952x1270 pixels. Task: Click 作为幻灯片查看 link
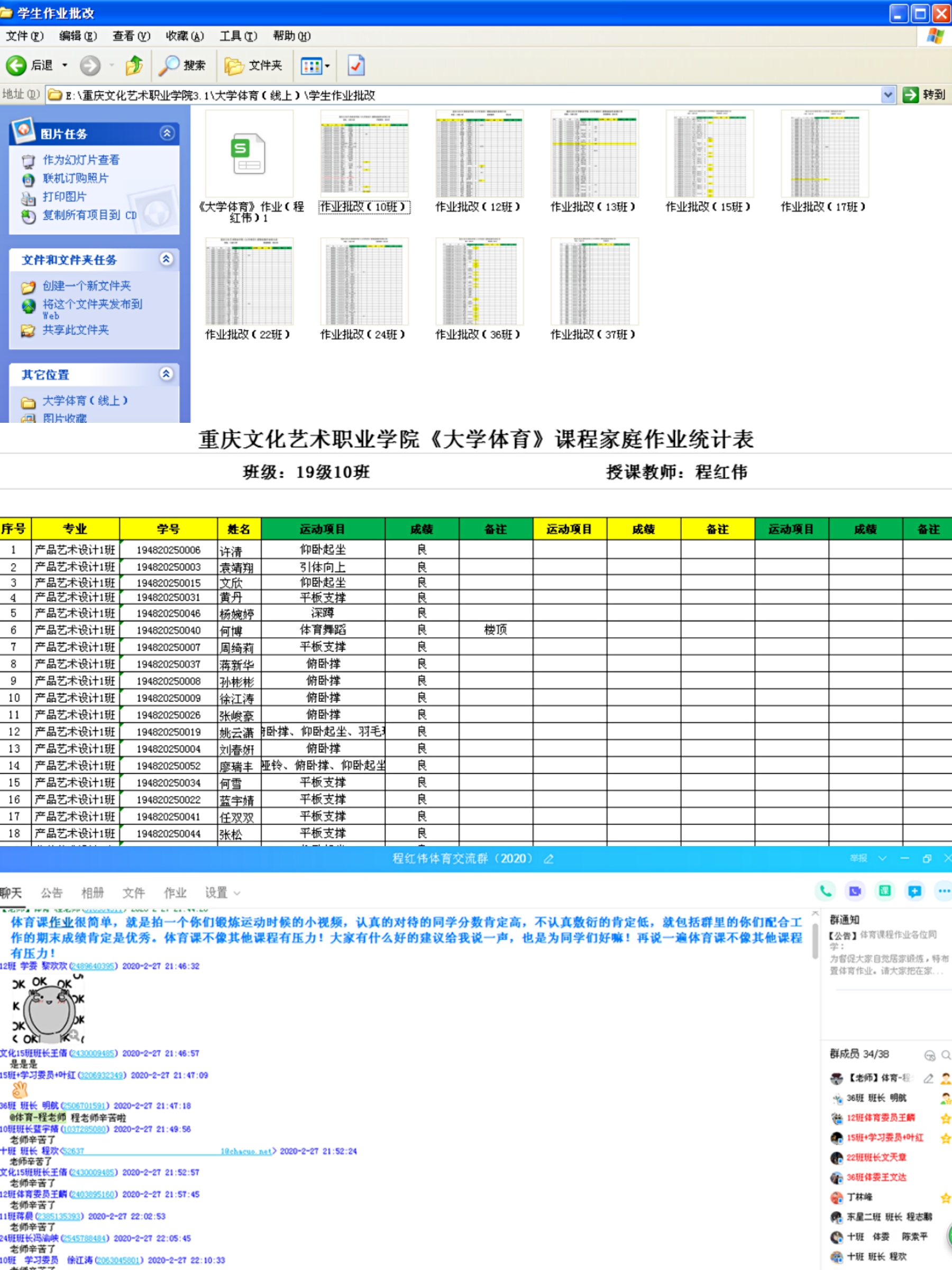pos(81,160)
